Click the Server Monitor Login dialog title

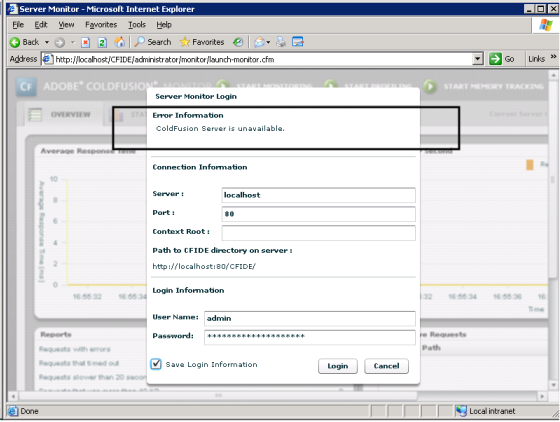point(196,96)
